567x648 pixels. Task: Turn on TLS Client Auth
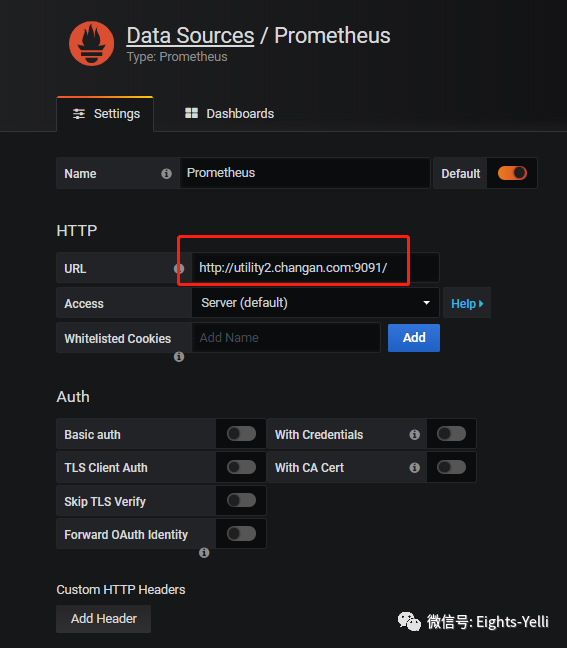pos(241,467)
